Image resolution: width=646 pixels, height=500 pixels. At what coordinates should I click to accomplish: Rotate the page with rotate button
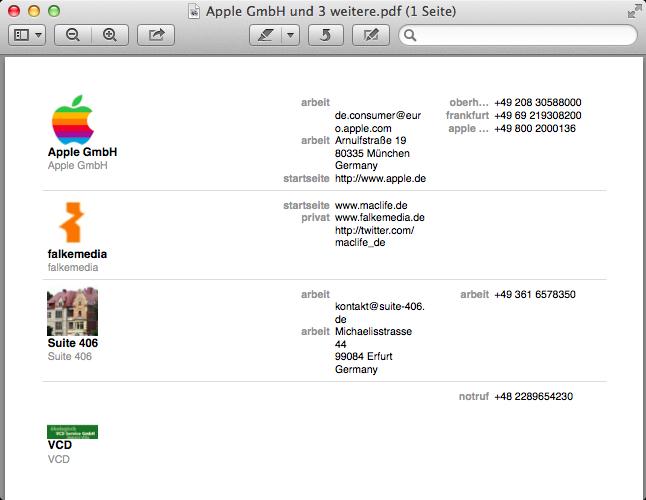coord(325,35)
